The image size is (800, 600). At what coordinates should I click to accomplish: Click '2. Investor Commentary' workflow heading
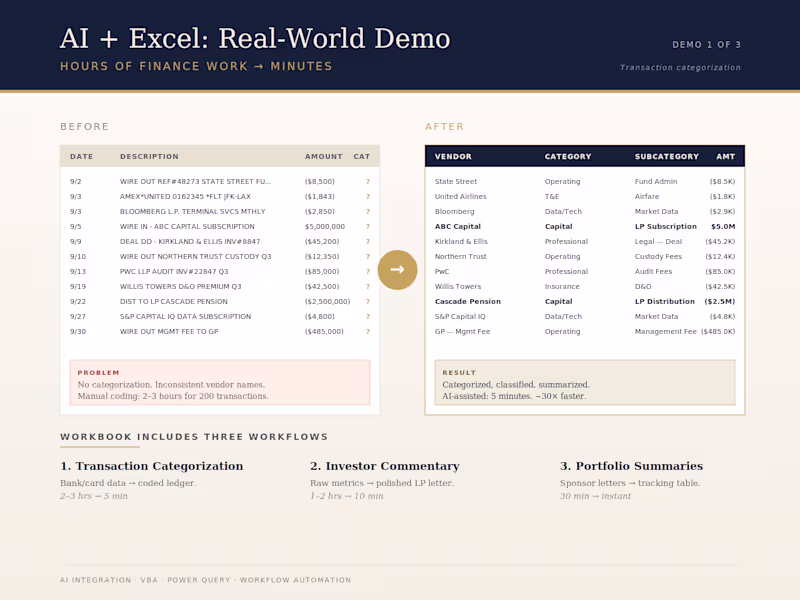click(385, 466)
